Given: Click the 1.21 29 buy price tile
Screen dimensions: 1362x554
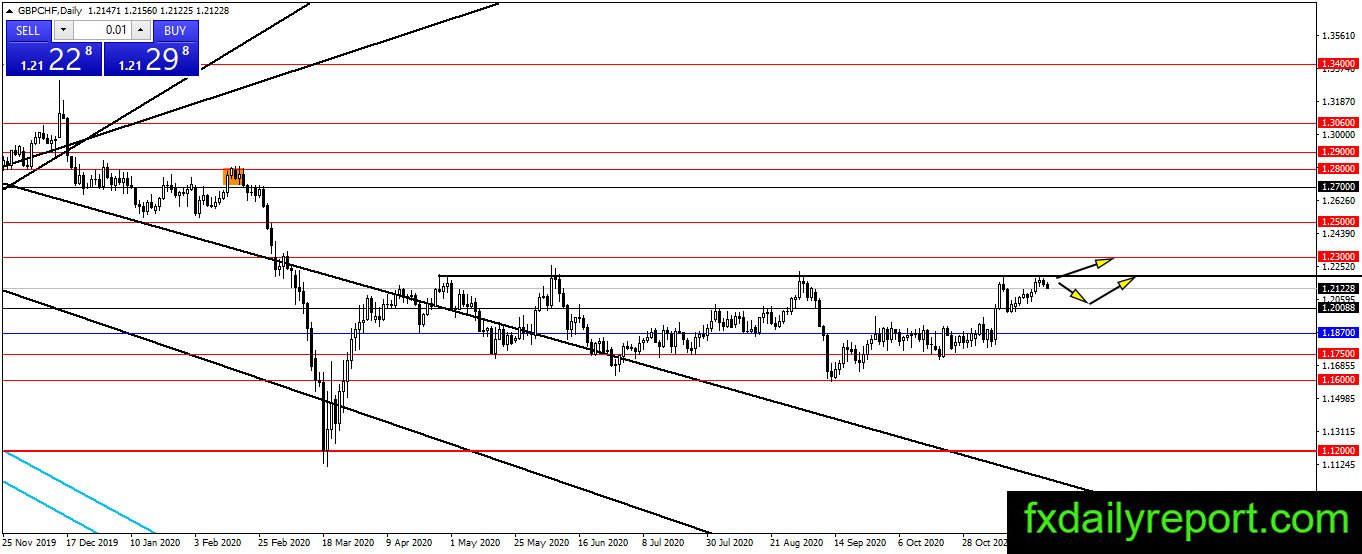Looking at the screenshot, I should click(x=151, y=59).
